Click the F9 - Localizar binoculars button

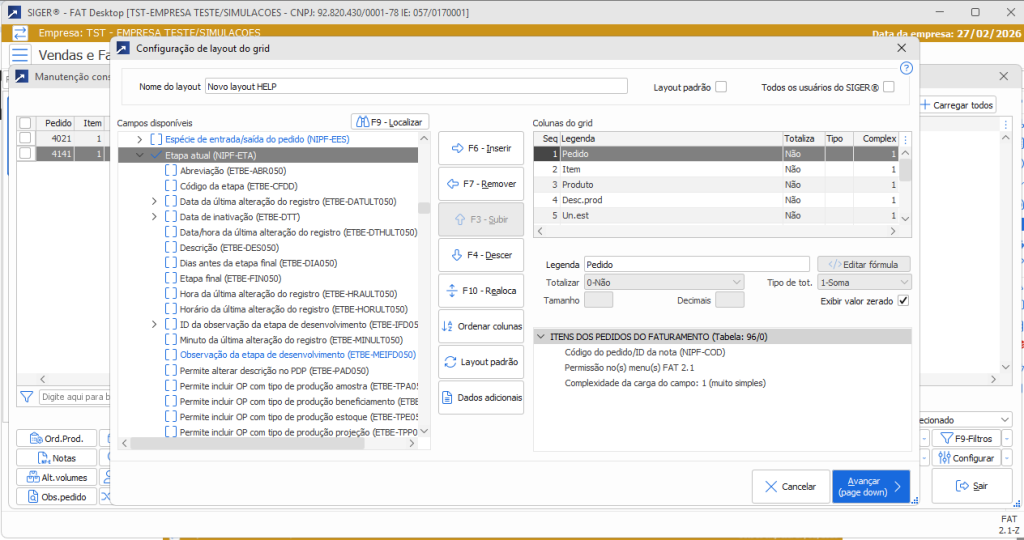pos(390,122)
